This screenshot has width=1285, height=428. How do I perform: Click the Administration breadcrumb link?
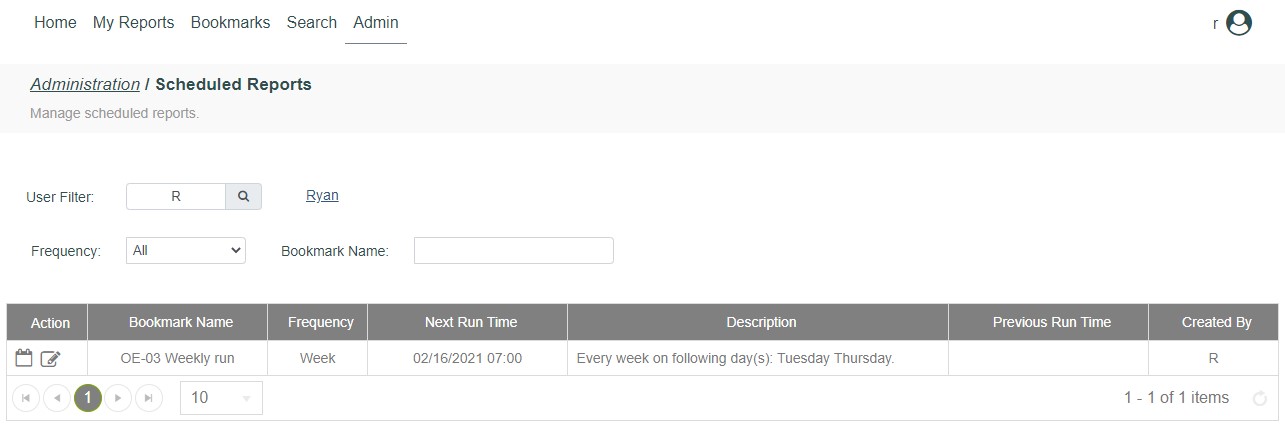click(85, 84)
